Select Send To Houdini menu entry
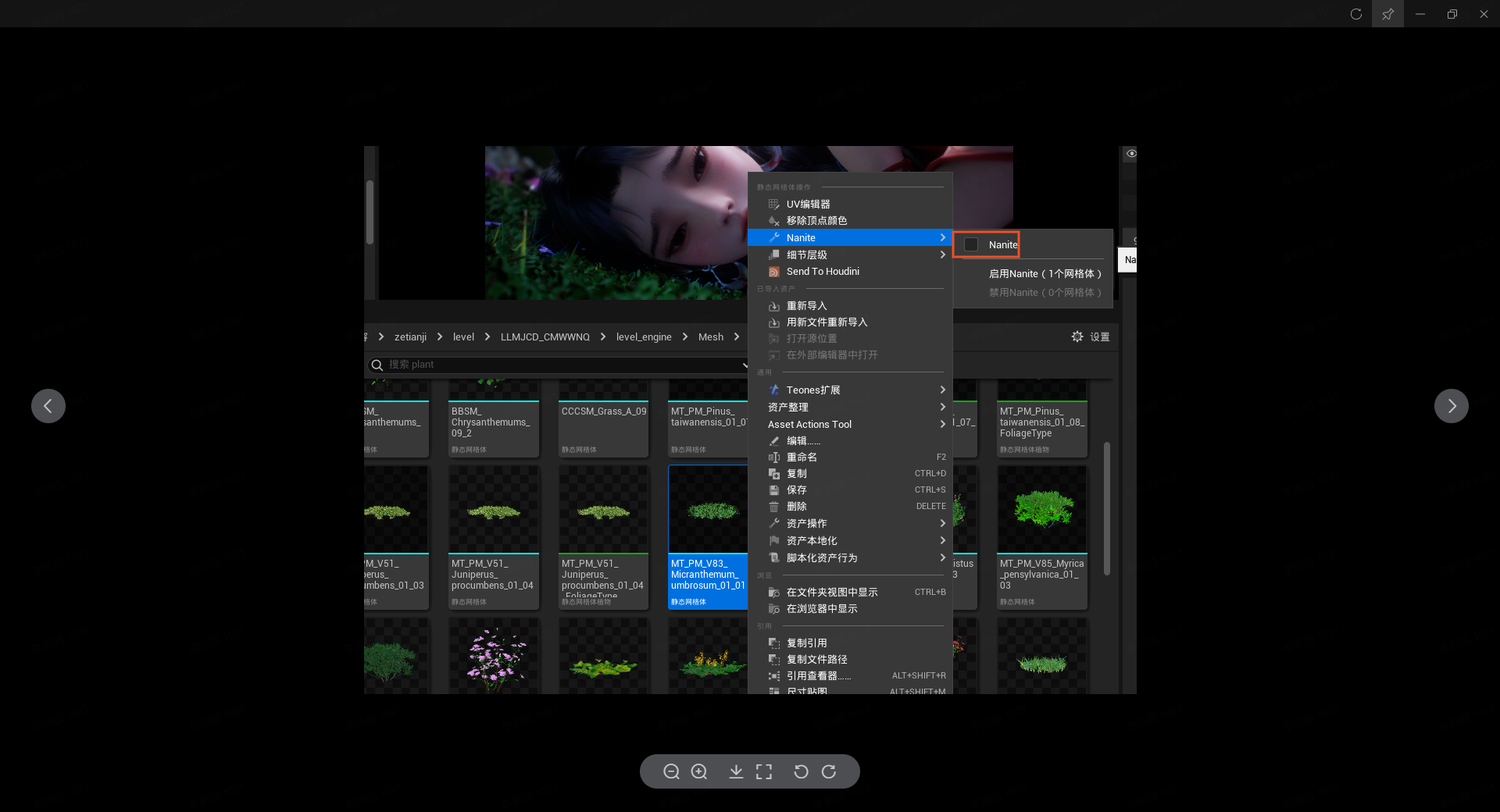The height and width of the screenshot is (812, 1500). click(823, 272)
